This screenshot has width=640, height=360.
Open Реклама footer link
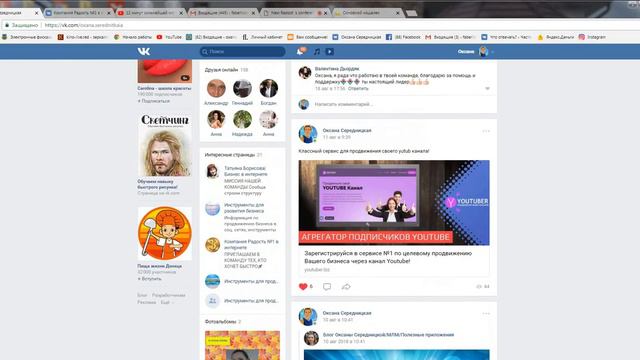coord(147,302)
